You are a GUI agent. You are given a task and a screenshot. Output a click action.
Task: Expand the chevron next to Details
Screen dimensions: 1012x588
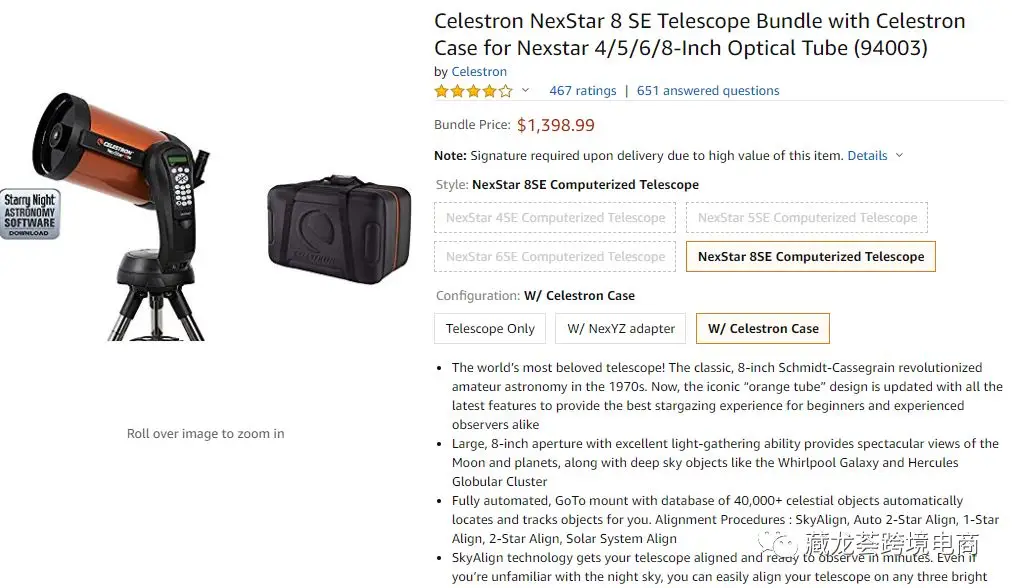899,156
